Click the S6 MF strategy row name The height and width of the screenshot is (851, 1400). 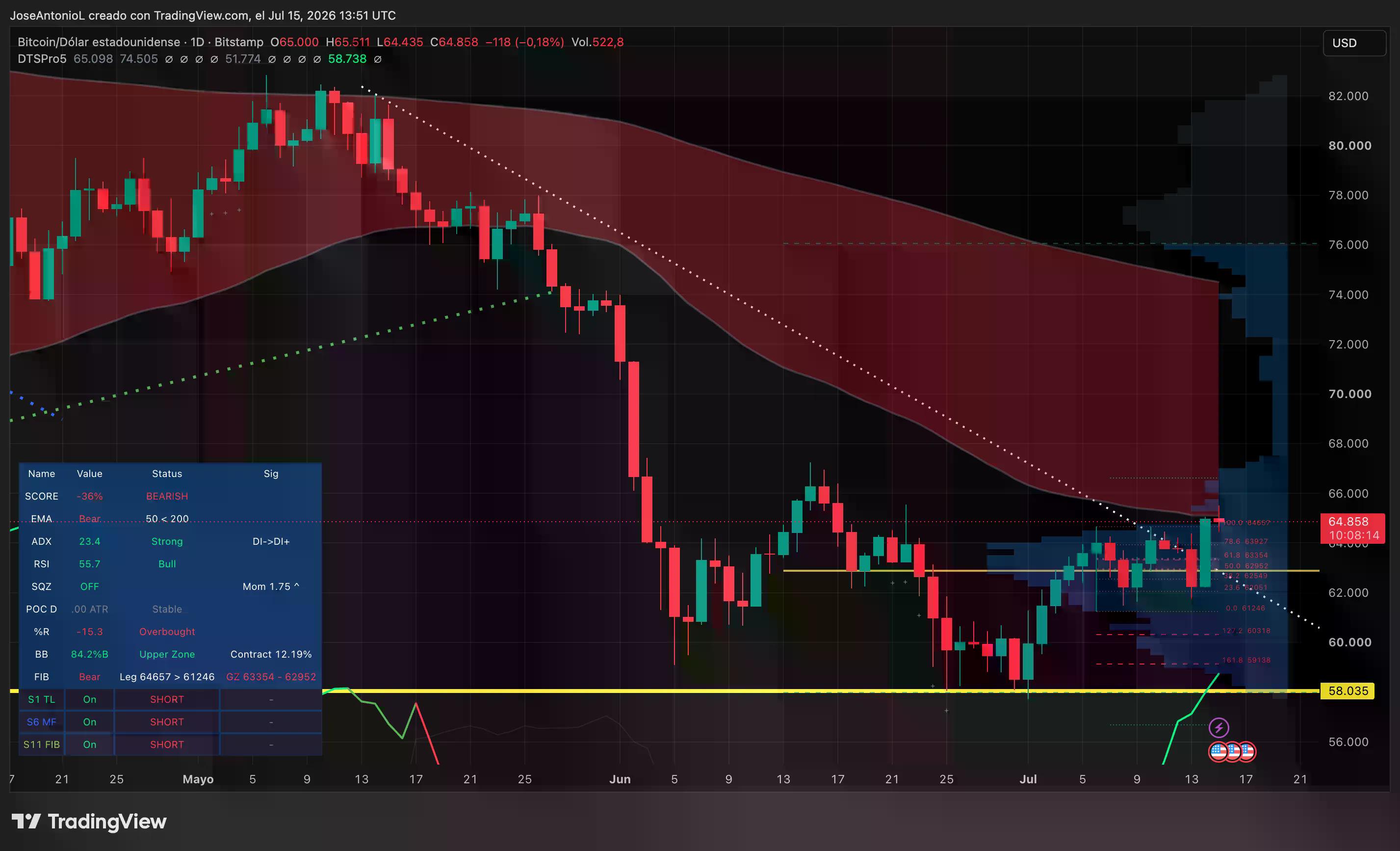point(42,722)
